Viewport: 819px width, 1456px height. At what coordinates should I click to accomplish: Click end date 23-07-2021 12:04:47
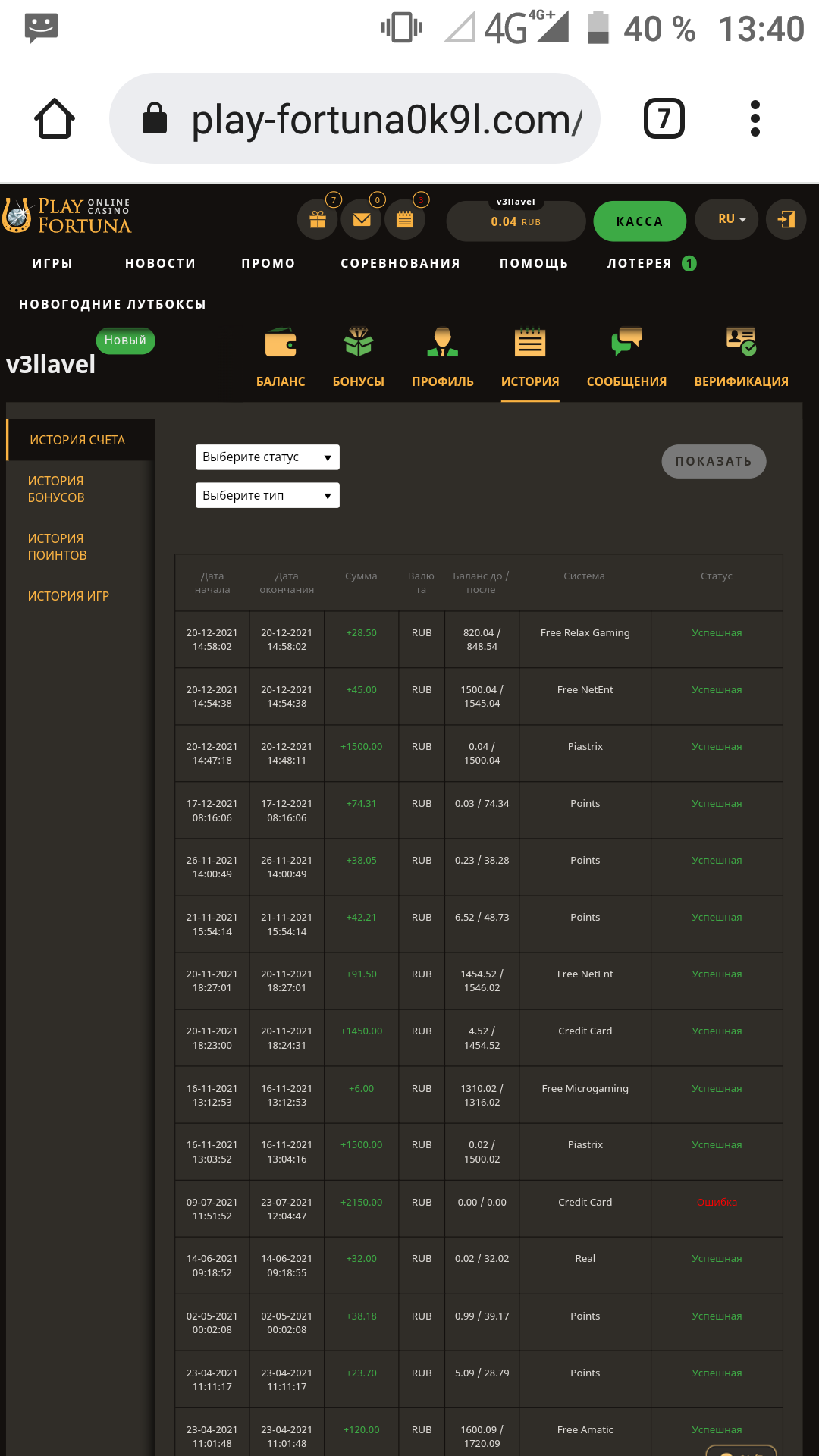(287, 1209)
